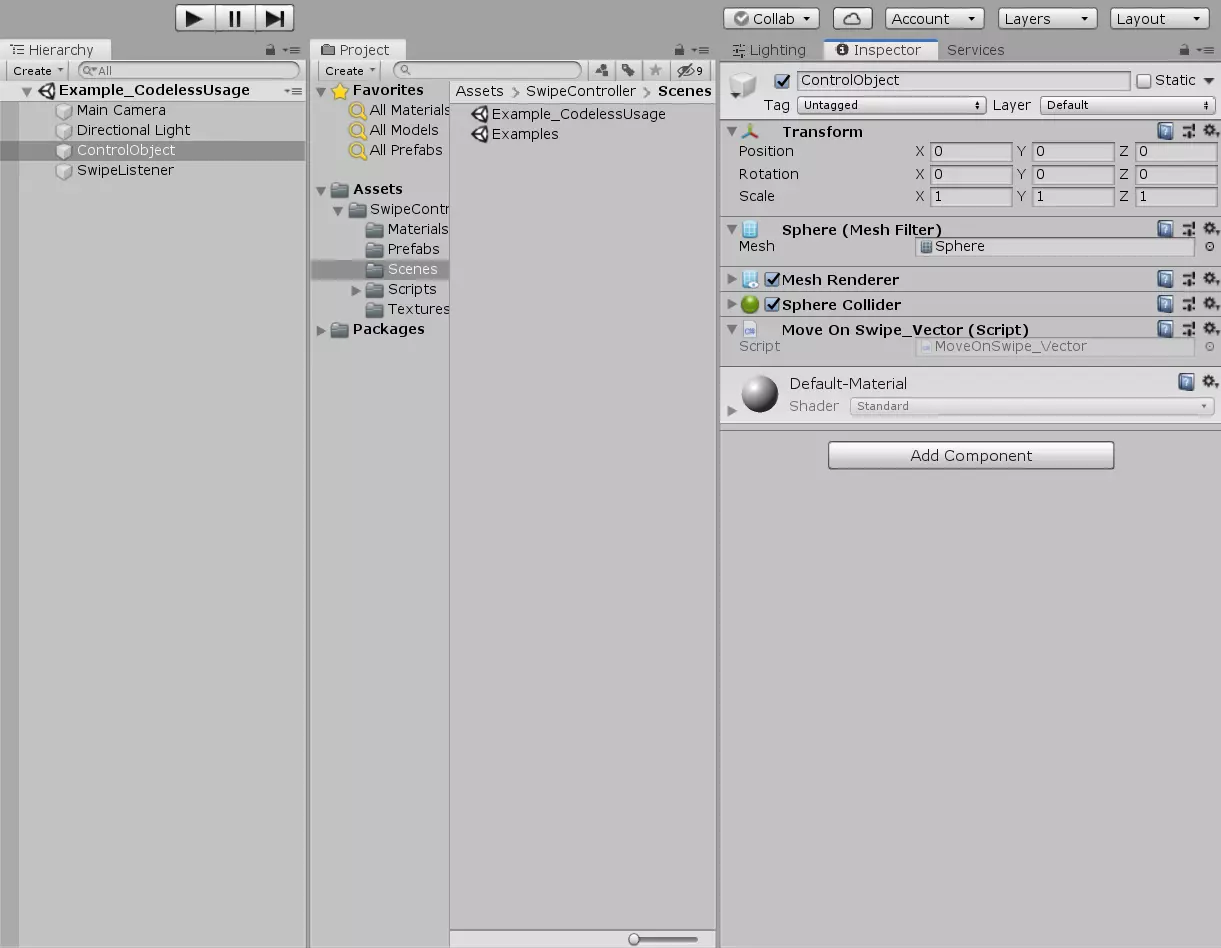
Task: Select the Hierarchy tab
Action: (53, 50)
